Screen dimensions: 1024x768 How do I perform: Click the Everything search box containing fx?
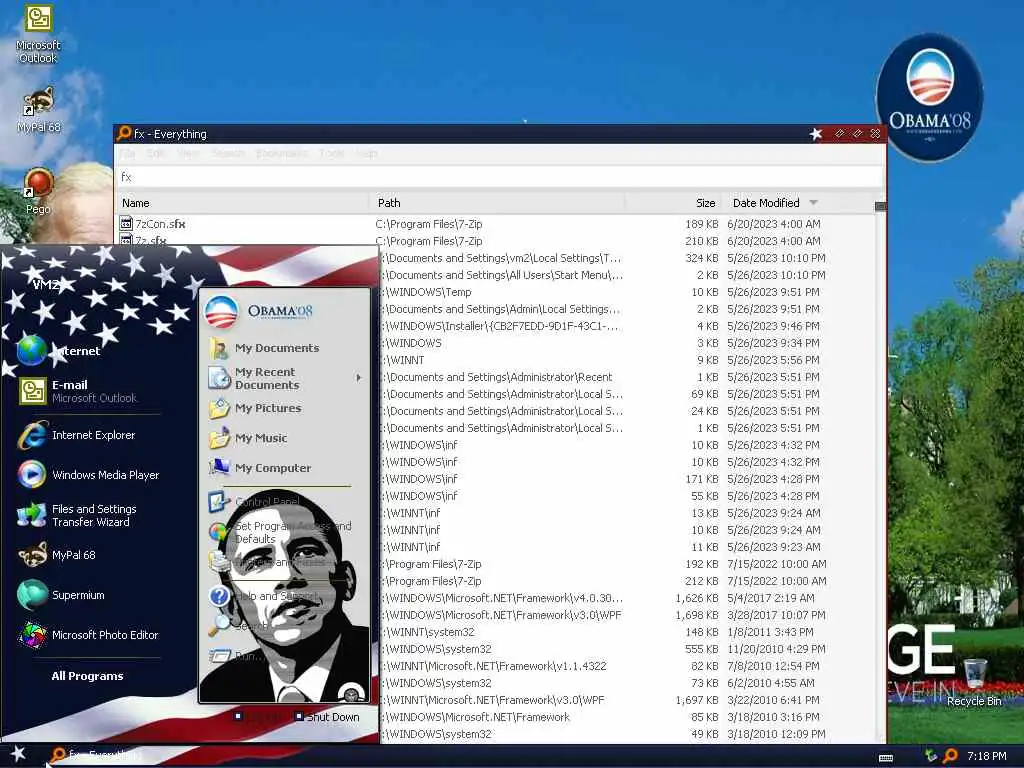pyautogui.click(x=499, y=176)
